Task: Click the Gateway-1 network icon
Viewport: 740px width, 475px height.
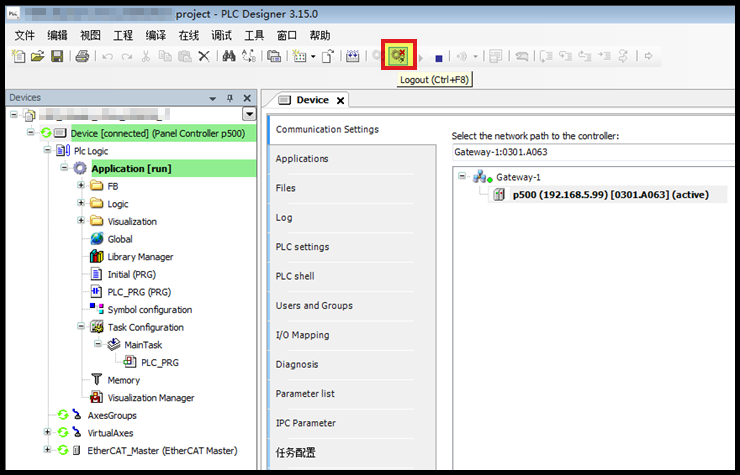Action: [482, 177]
